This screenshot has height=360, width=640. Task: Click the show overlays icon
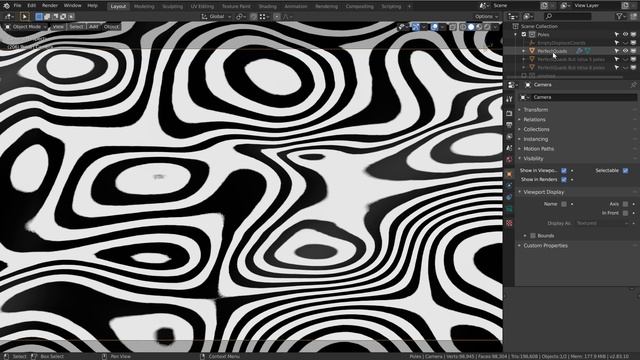[434, 27]
